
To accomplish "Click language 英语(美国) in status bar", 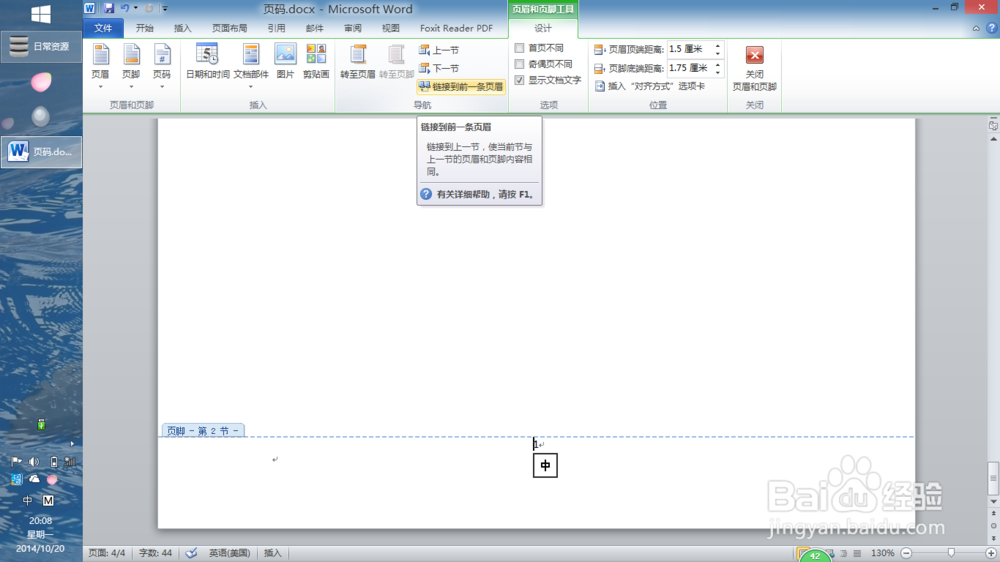I will 229,553.
